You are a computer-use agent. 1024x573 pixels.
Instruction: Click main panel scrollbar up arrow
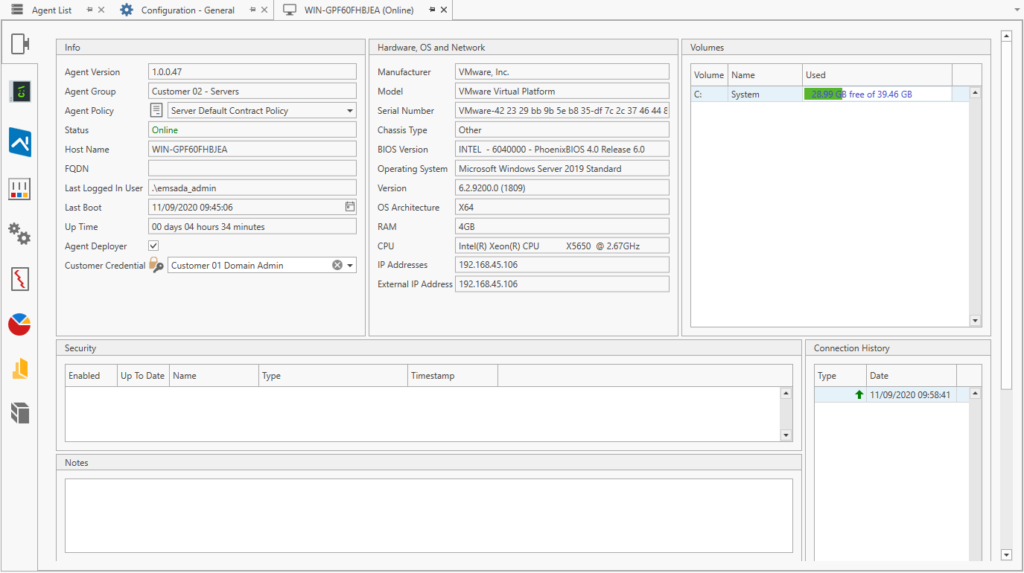[1006, 36]
